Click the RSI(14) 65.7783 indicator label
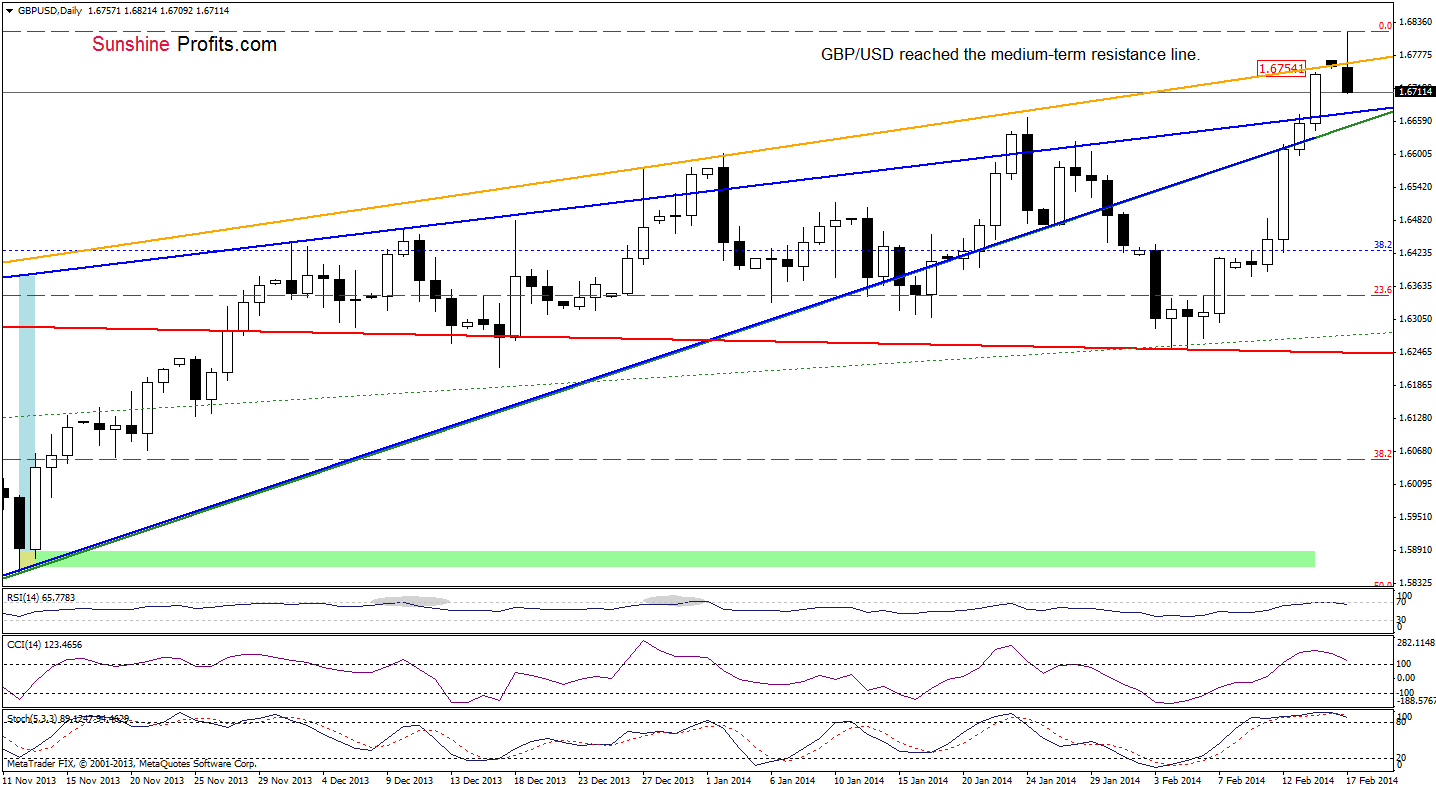1436x789 pixels. [x=39, y=597]
